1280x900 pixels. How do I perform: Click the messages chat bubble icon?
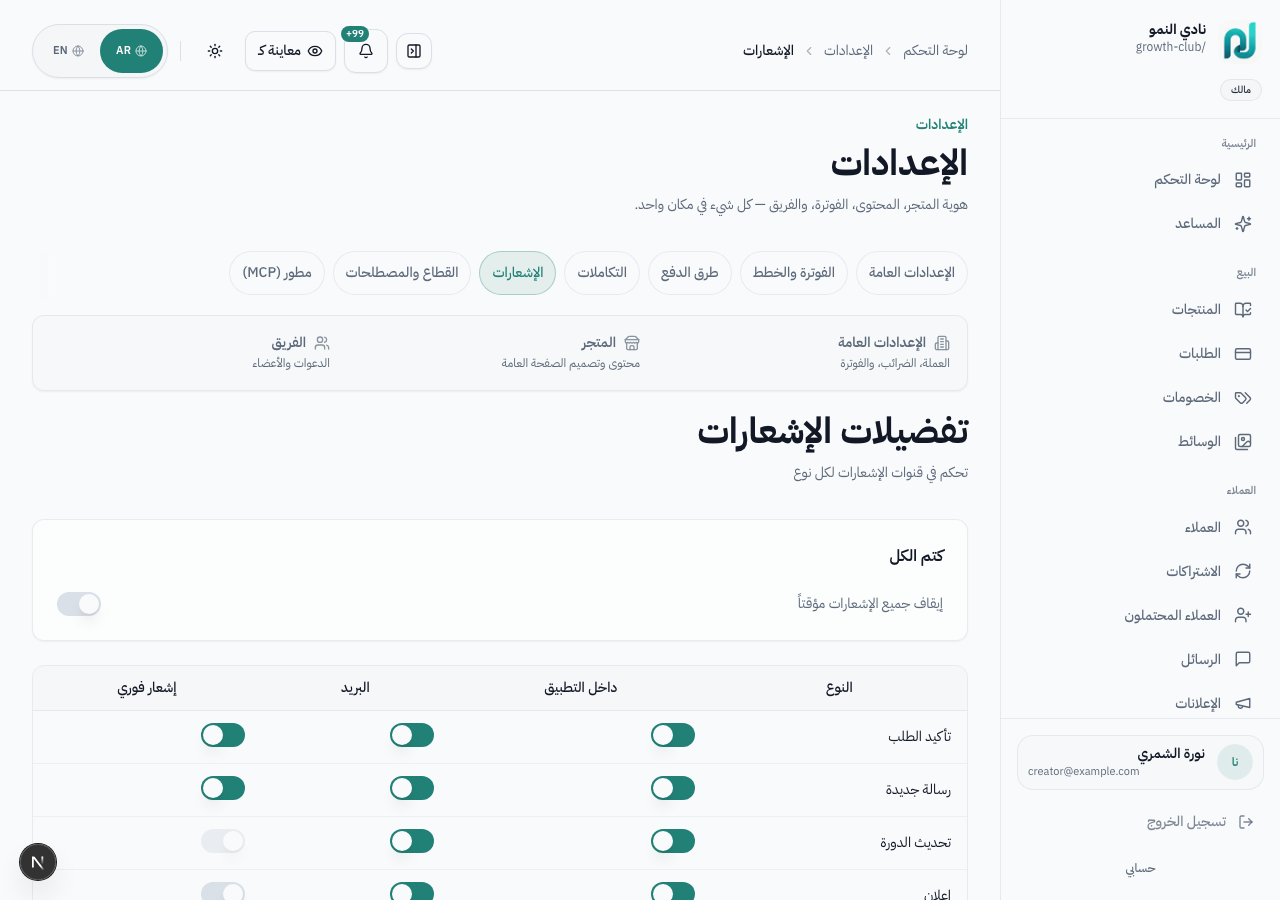click(x=1243, y=660)
